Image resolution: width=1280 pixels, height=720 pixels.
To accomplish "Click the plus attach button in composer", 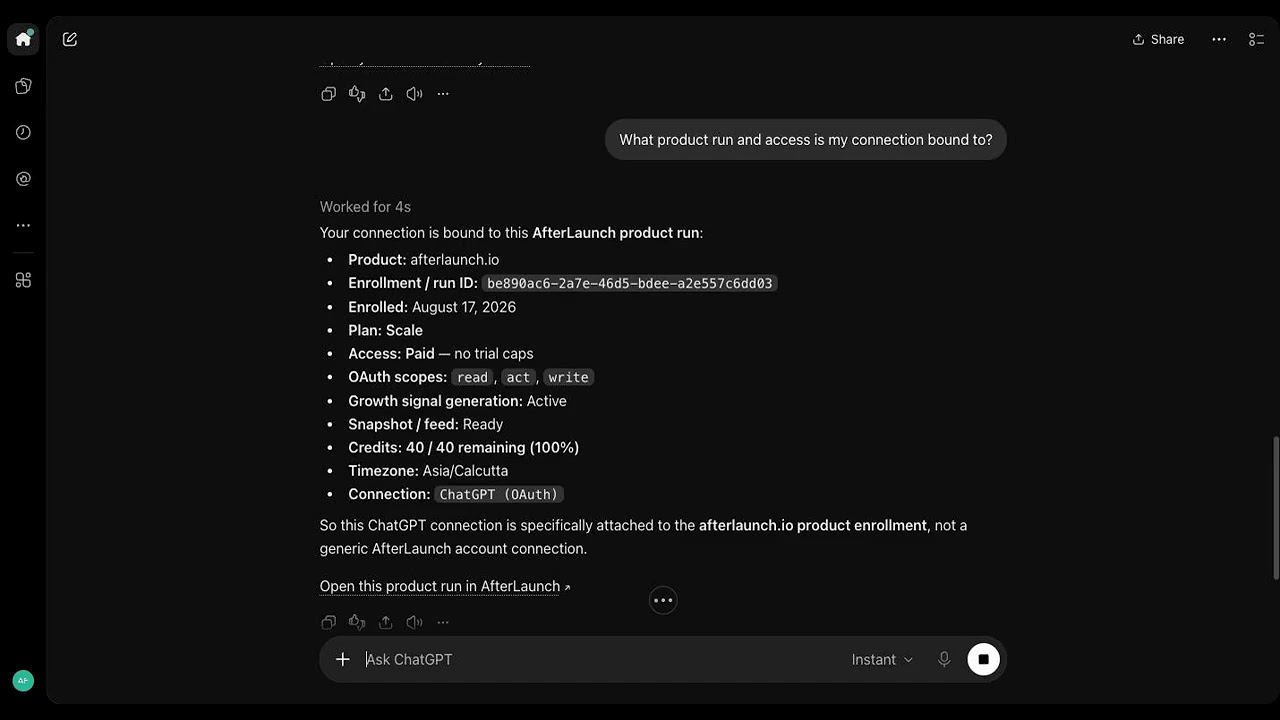I will (343, 660).
